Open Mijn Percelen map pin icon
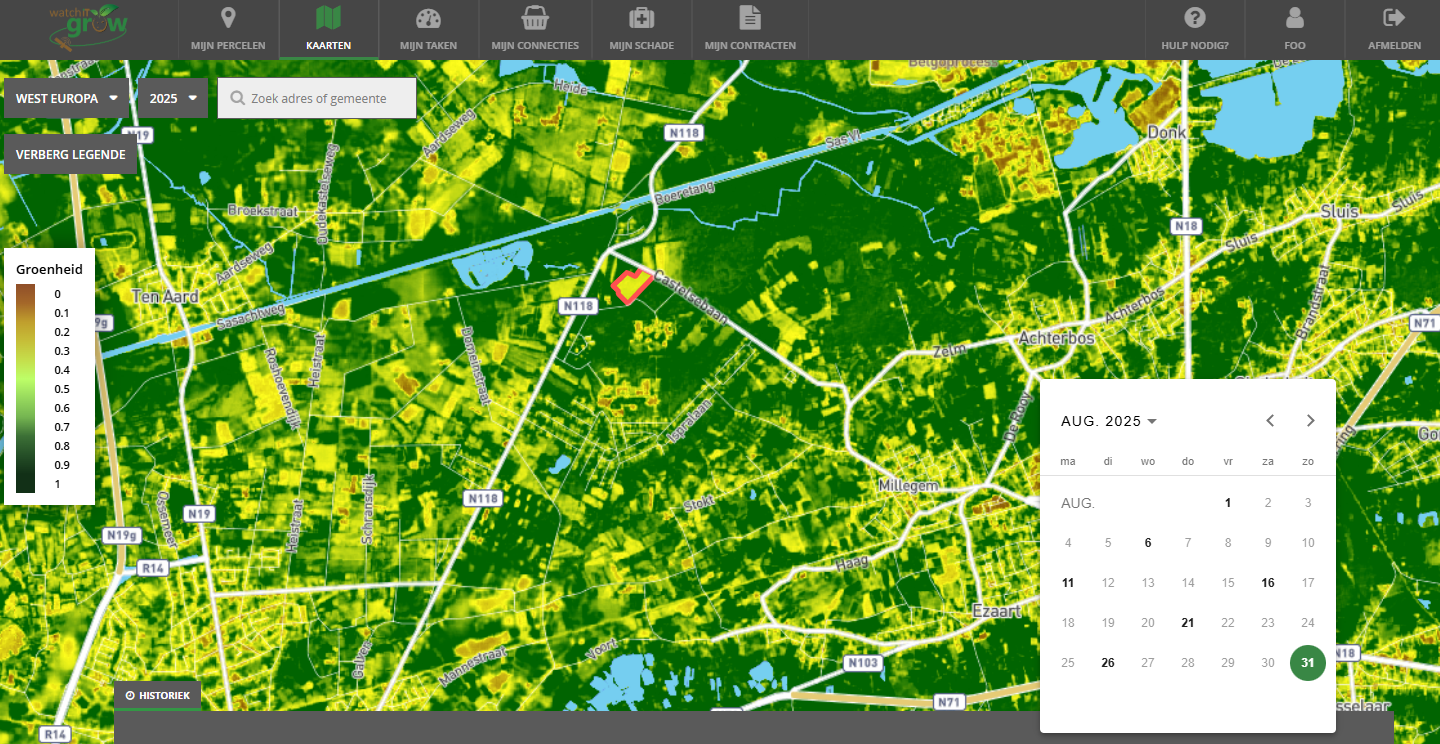1440x744 pixels. (228, 18)
